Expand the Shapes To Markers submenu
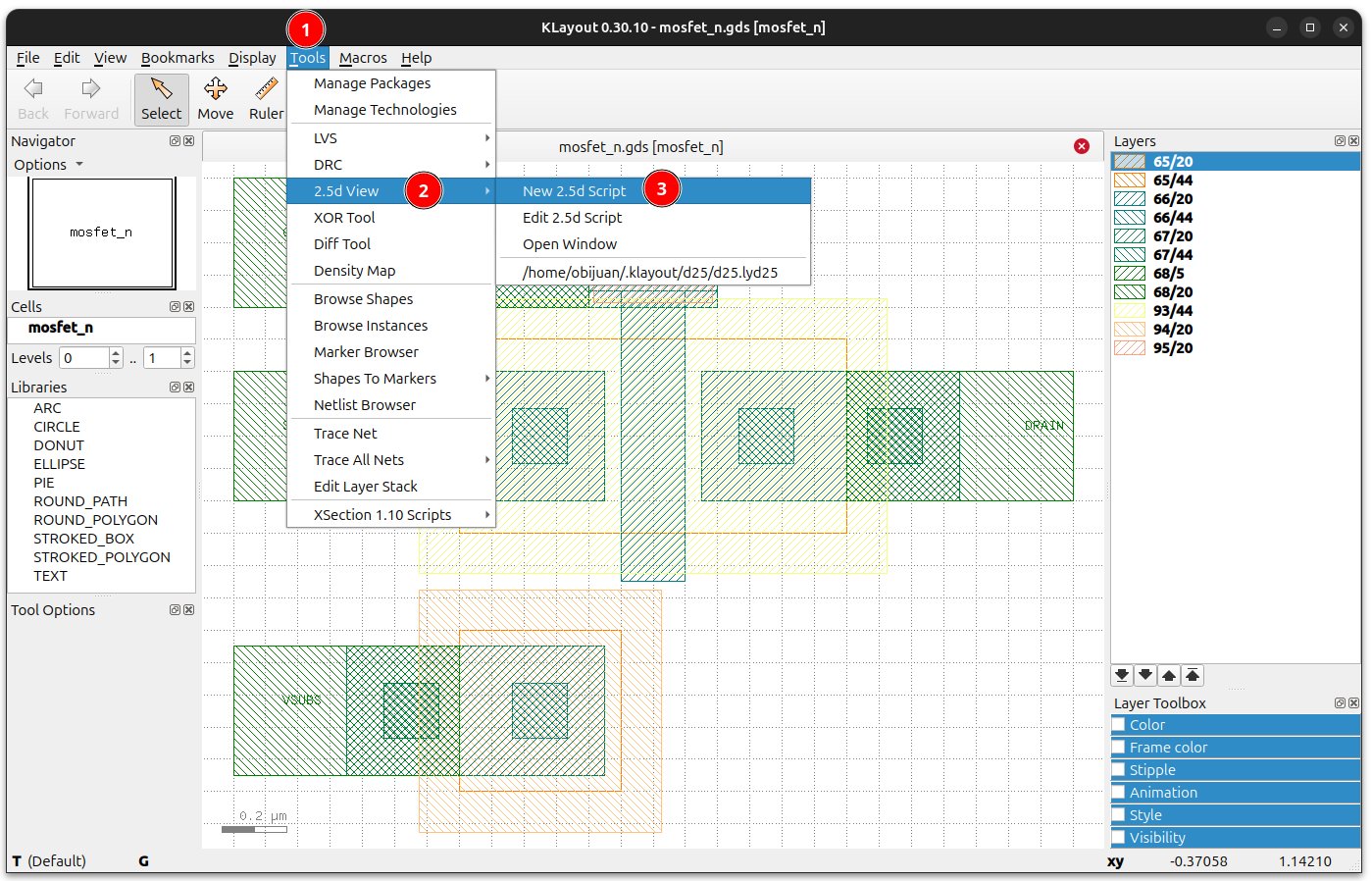1372x881 pixels. tap(391, 379)
